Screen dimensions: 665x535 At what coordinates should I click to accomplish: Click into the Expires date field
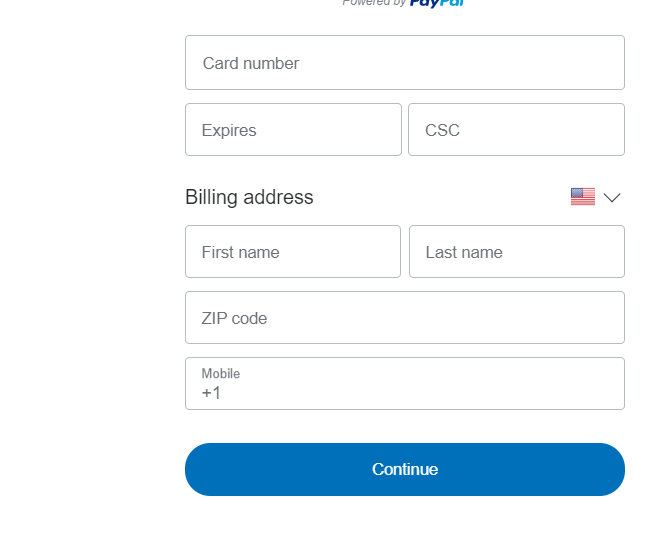click(293, 130)
